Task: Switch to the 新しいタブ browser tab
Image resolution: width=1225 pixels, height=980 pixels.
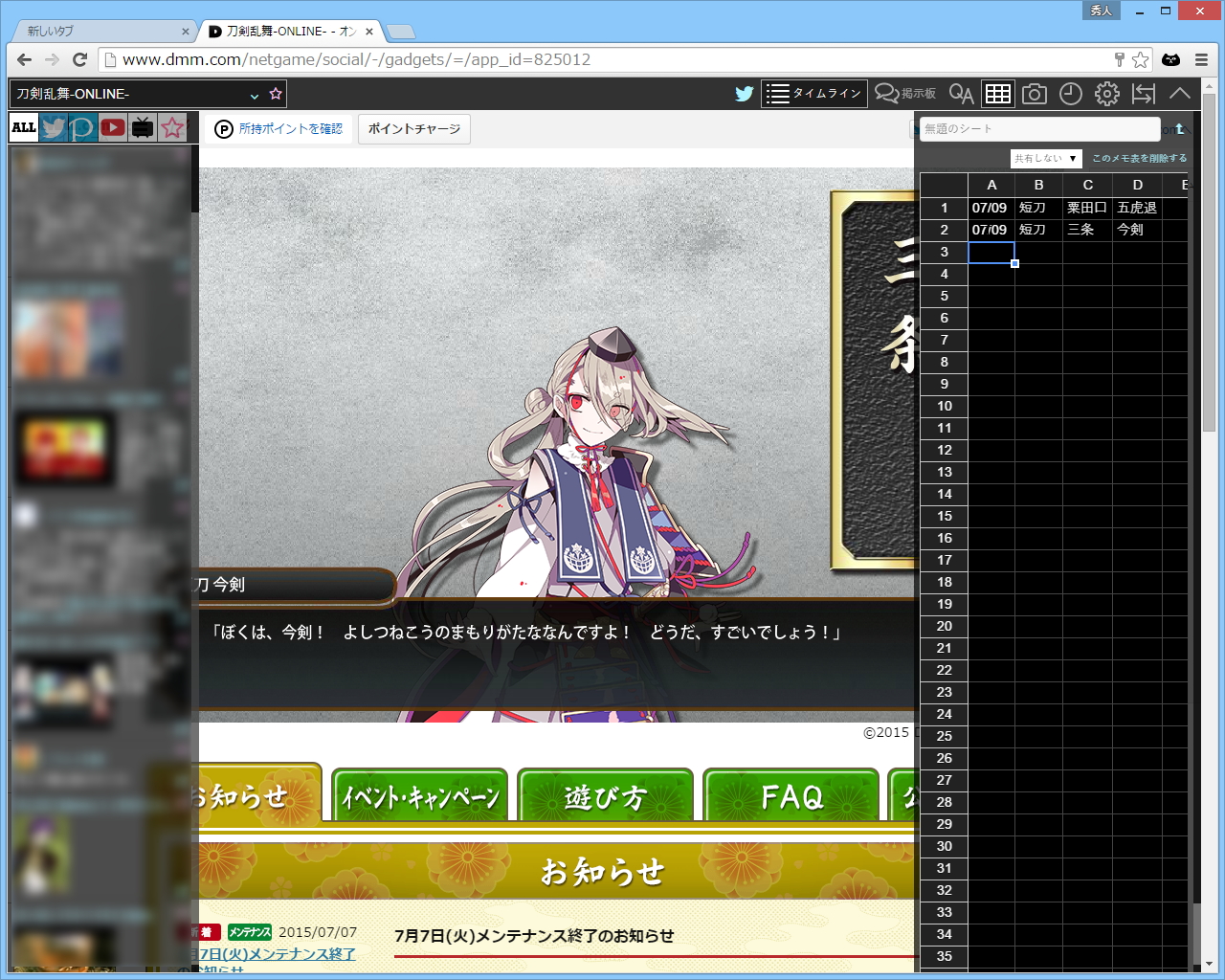Action: [100, 31]
